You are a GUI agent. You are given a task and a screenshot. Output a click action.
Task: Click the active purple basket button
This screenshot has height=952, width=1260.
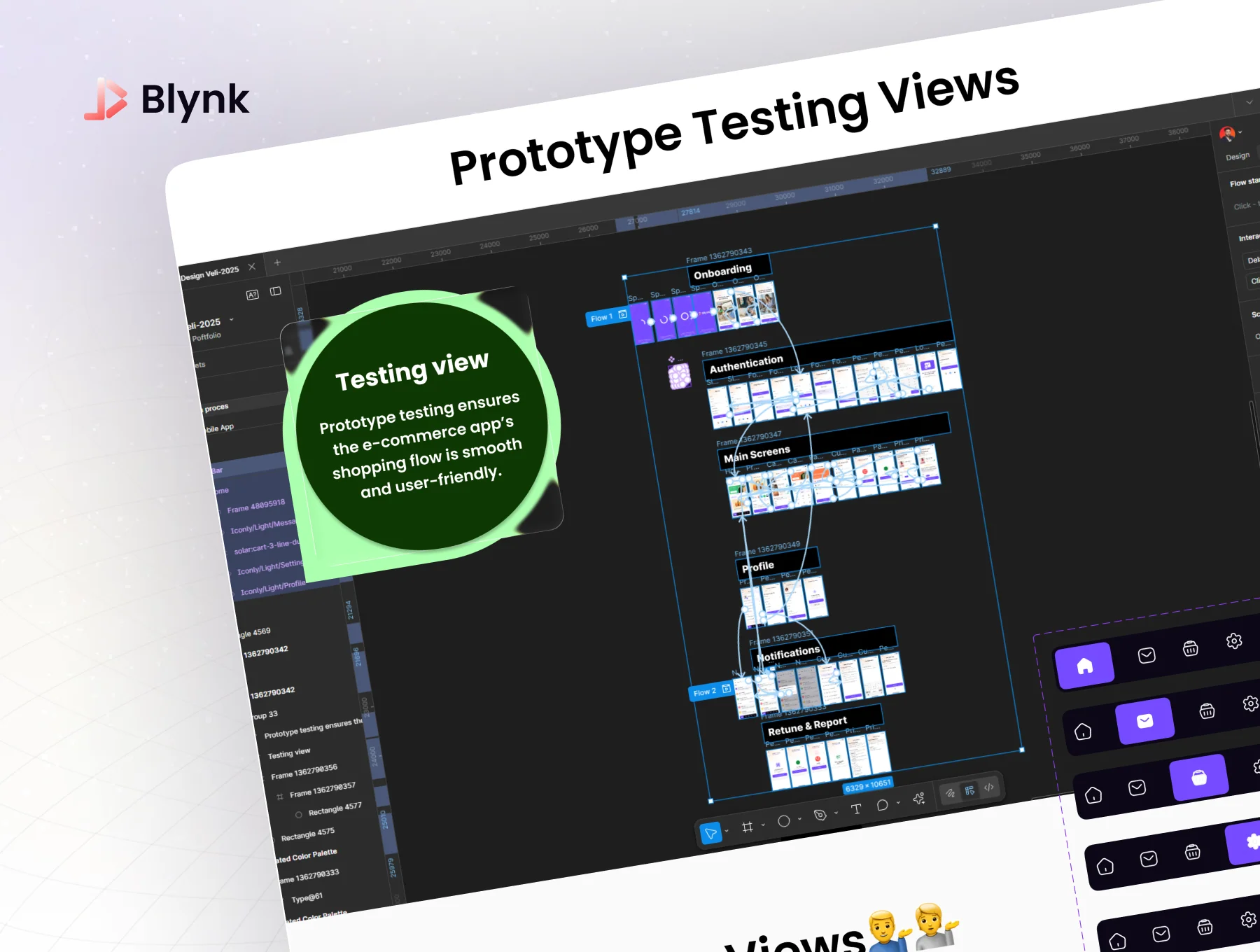click(x=1198, y=778)
